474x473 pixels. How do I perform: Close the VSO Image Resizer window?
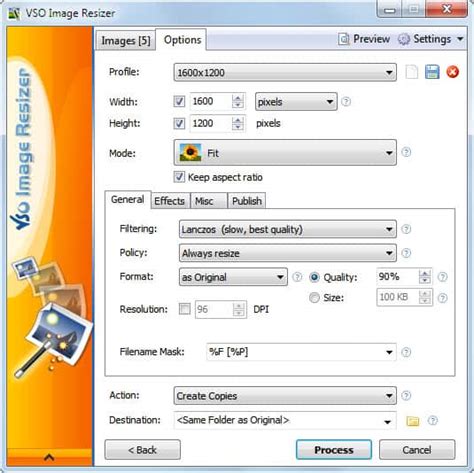(447, 8)
